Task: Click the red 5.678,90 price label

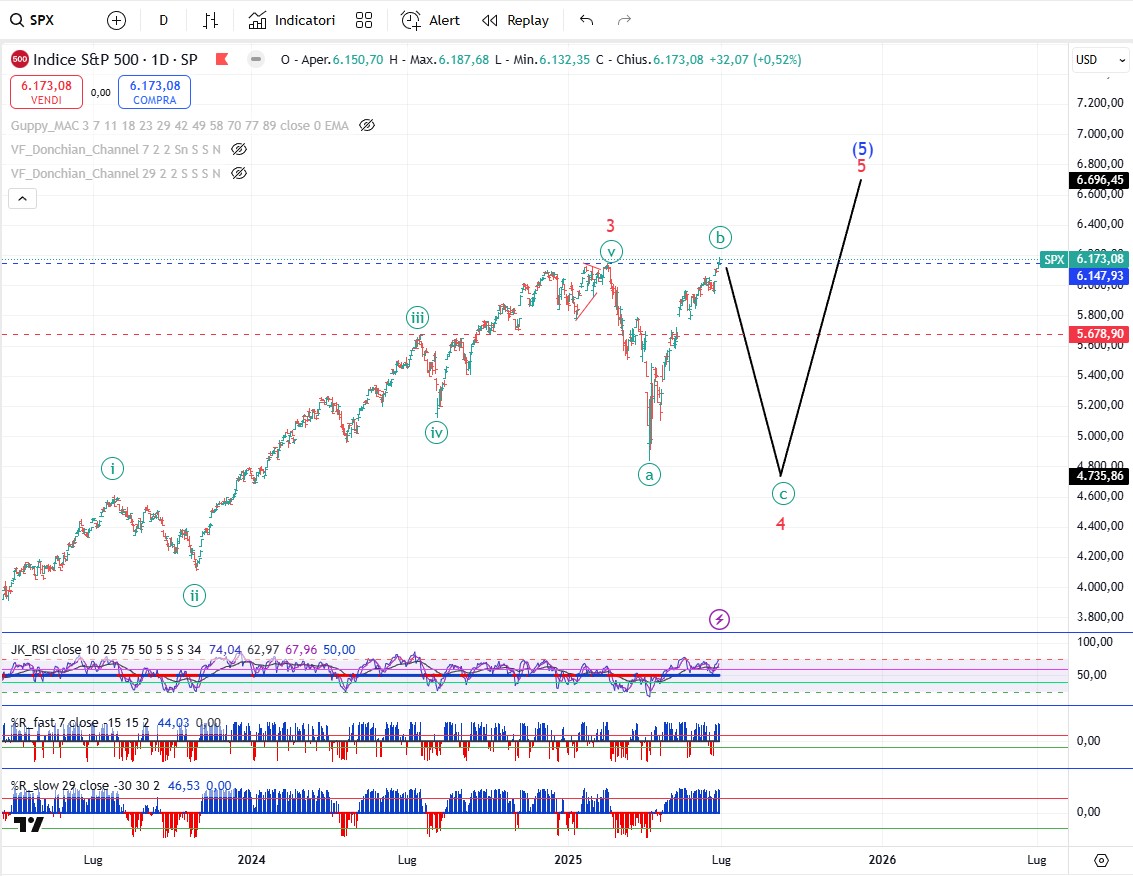Action: (1100, 334)
